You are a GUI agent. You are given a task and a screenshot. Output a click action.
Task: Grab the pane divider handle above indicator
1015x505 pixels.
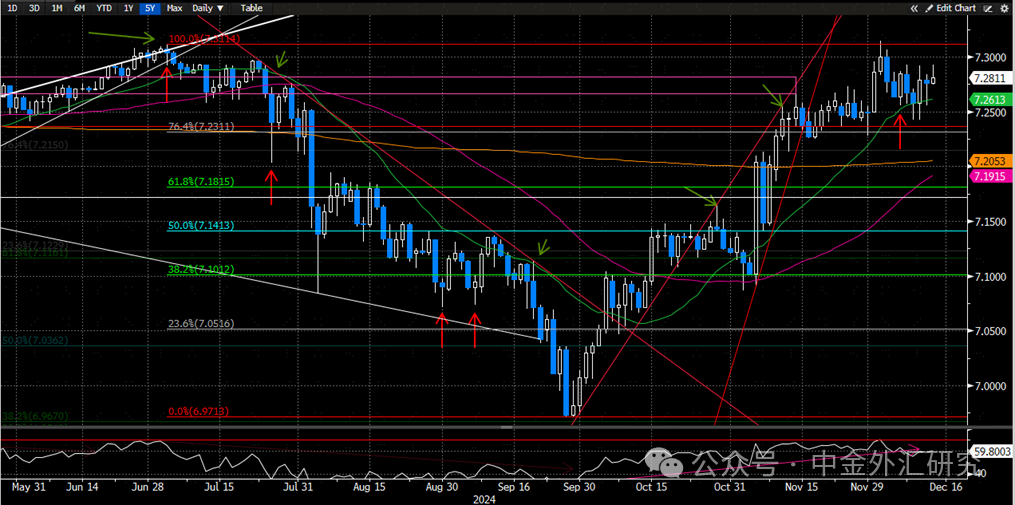point(508,427)
